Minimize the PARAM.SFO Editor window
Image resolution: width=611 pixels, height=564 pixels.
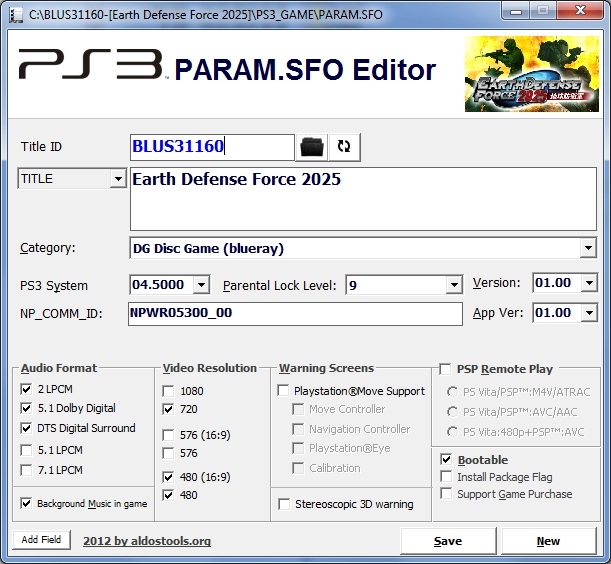tap(516, 11)
